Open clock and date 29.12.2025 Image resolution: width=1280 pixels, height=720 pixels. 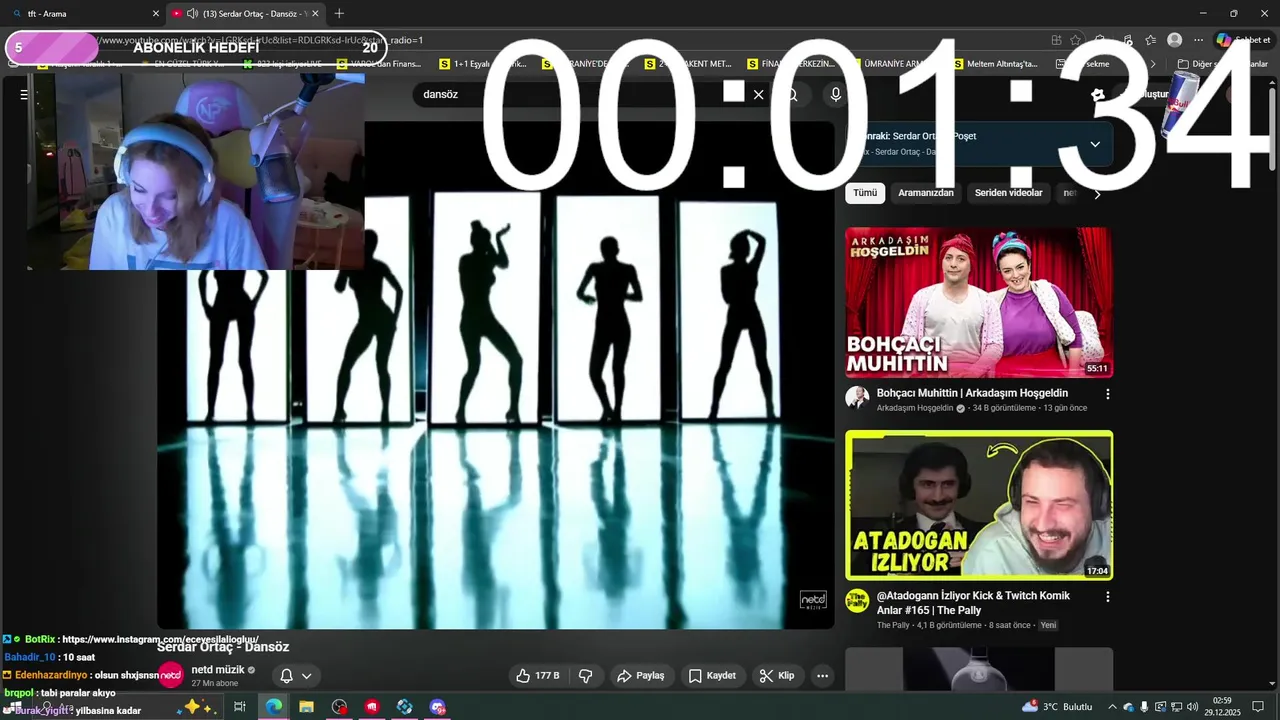(1222, 707)
